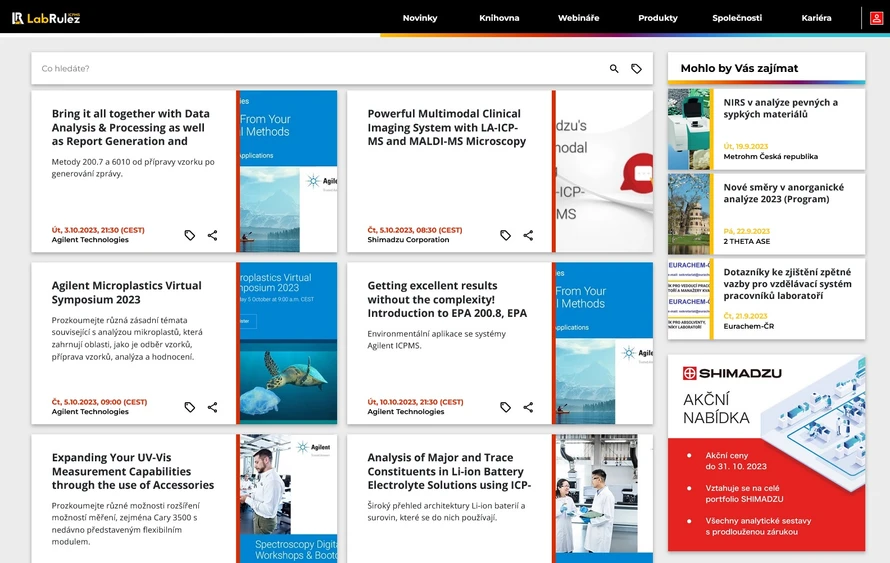Click Environmentální aplikace se systémy Agilent ICPMS text
Viewport: 890px width, 563px height.
point(436,339)
